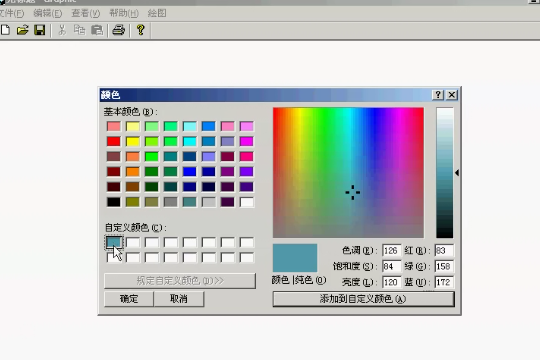Select the teal first custom color swatch
Viewport: 540px width, 360px height.
pos(114,242)
